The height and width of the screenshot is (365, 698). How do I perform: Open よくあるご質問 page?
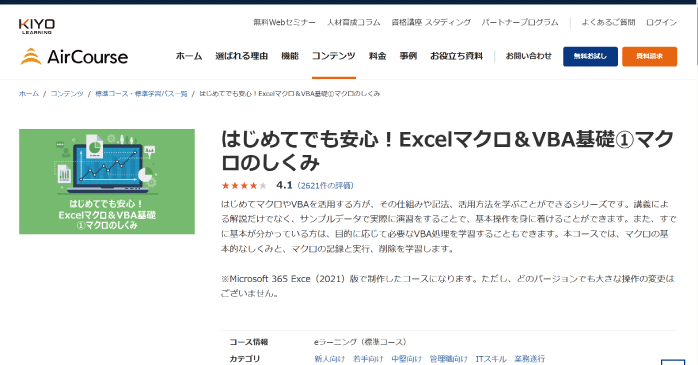pos(608,22)
